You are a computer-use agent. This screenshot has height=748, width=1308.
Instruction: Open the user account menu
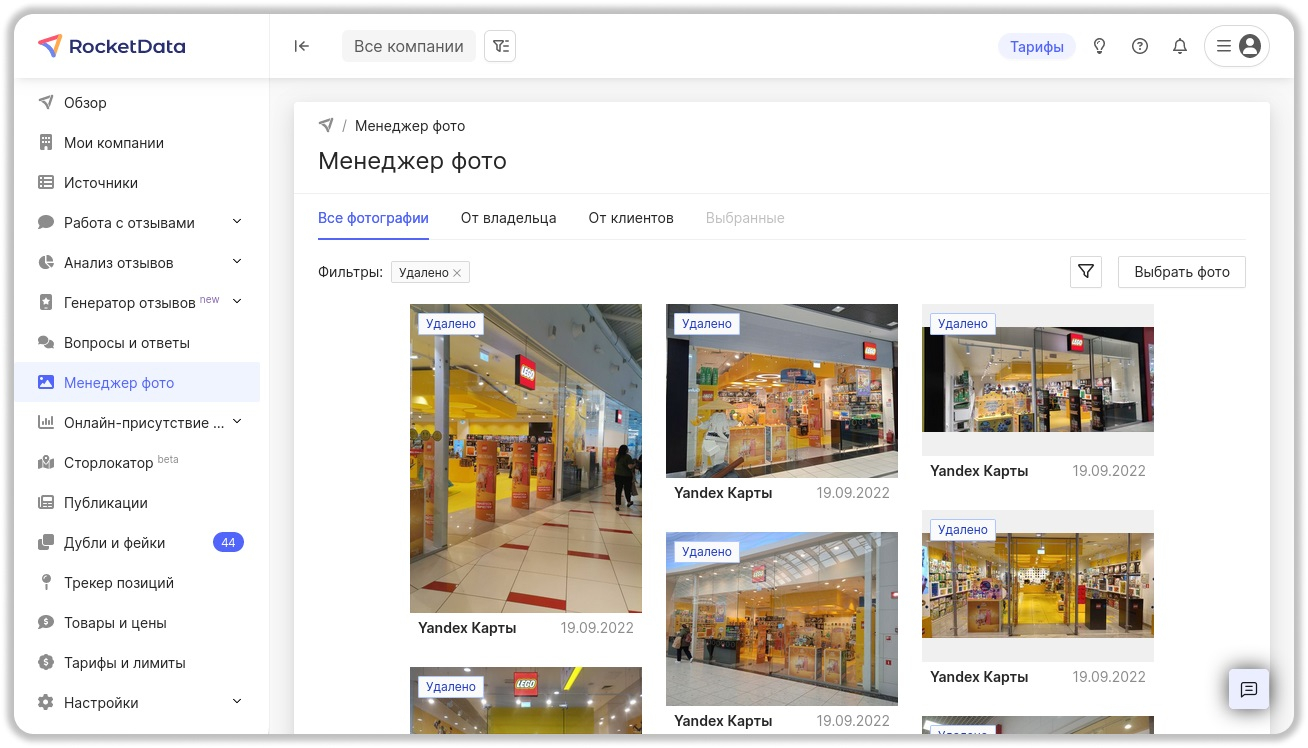coord(1237,46)
